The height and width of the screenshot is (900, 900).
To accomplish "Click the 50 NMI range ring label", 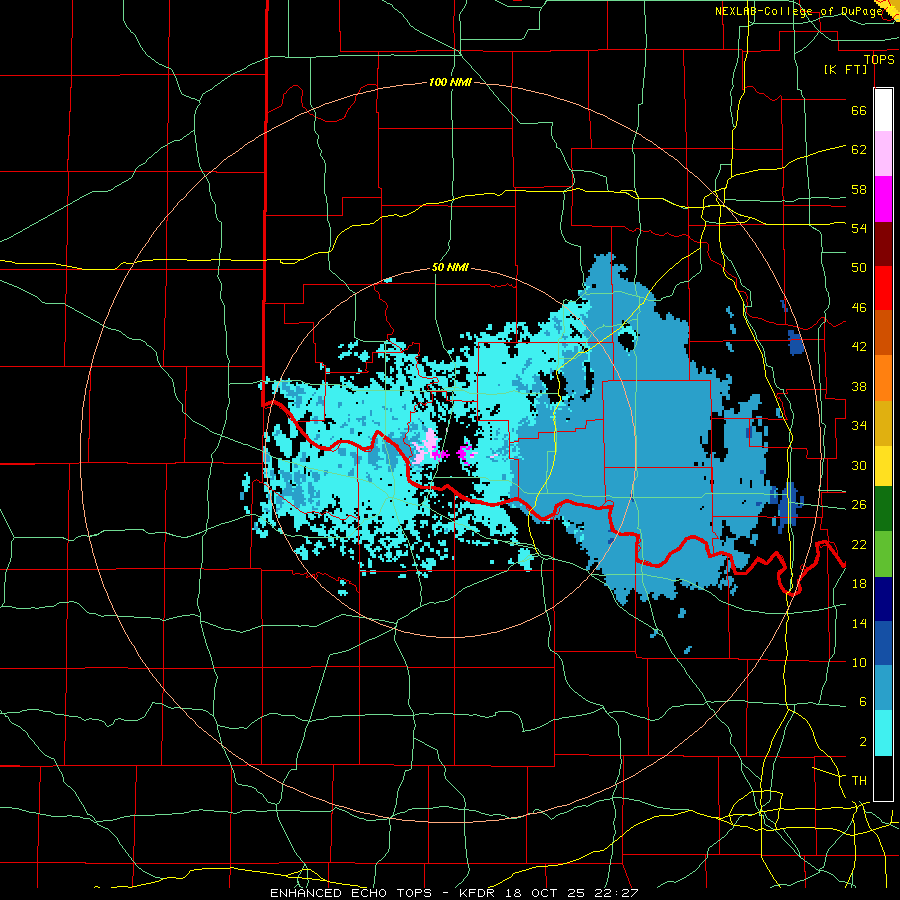I will 450,267.
